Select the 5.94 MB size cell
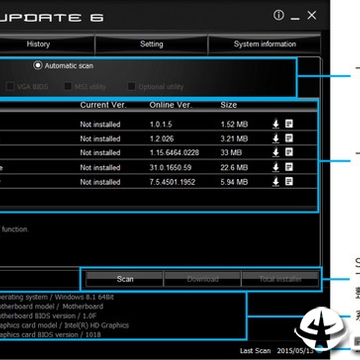Image resolution: width=360 pixels, height=360 pixels. pos(234,182)
